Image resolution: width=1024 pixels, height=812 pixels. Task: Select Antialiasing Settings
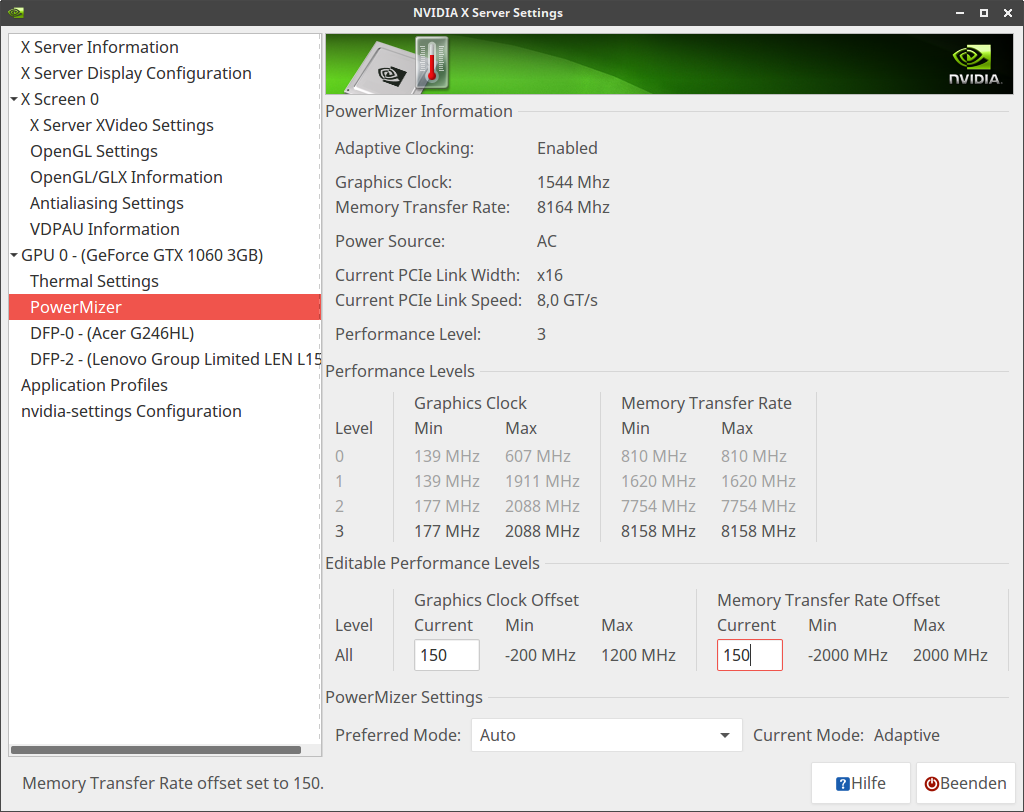tap(106, 204)
